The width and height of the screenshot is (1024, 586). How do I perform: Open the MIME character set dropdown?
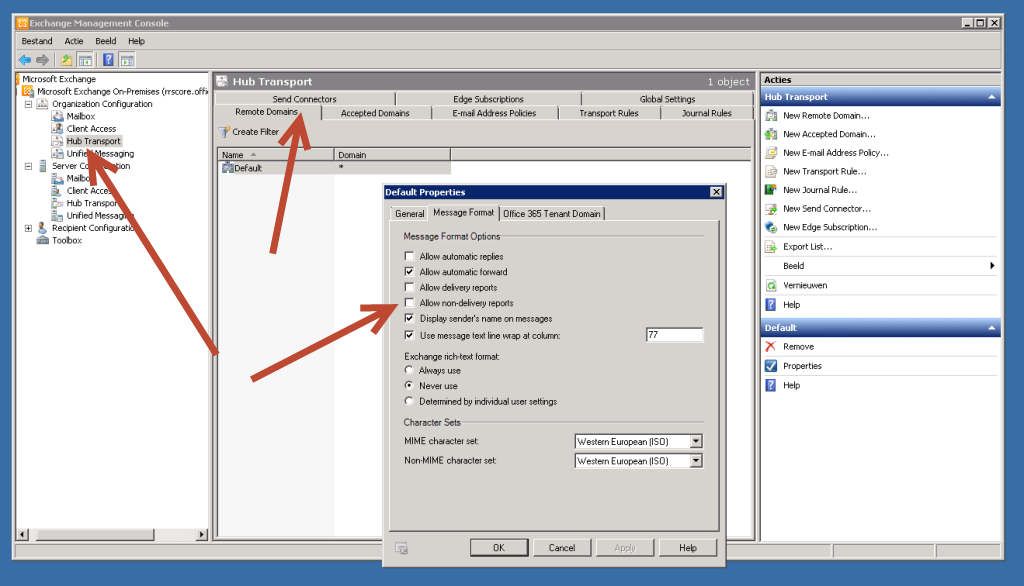coord(696,442)
